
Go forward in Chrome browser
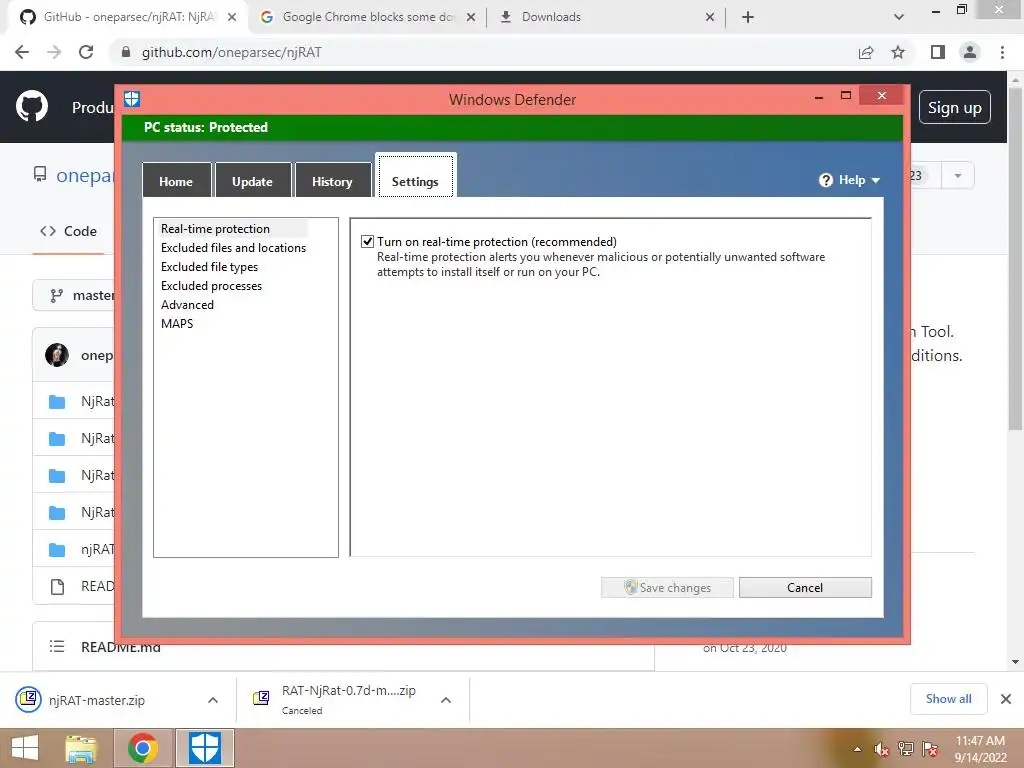tap(54, 52)
